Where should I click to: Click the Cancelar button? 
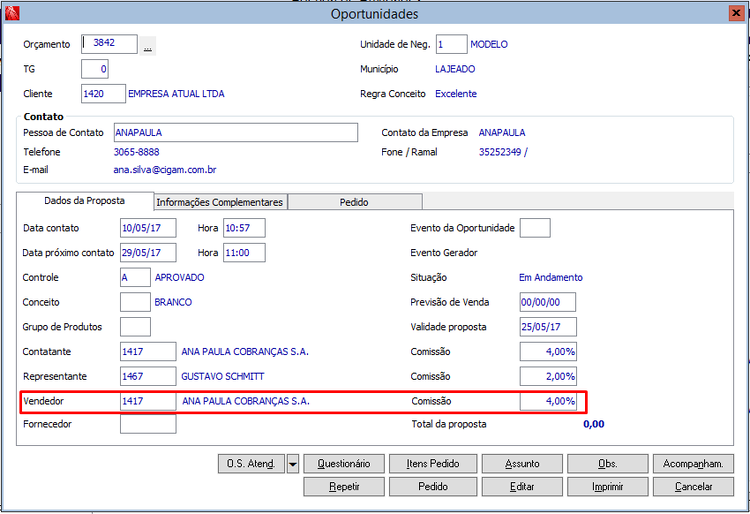(x=693, y=487)
